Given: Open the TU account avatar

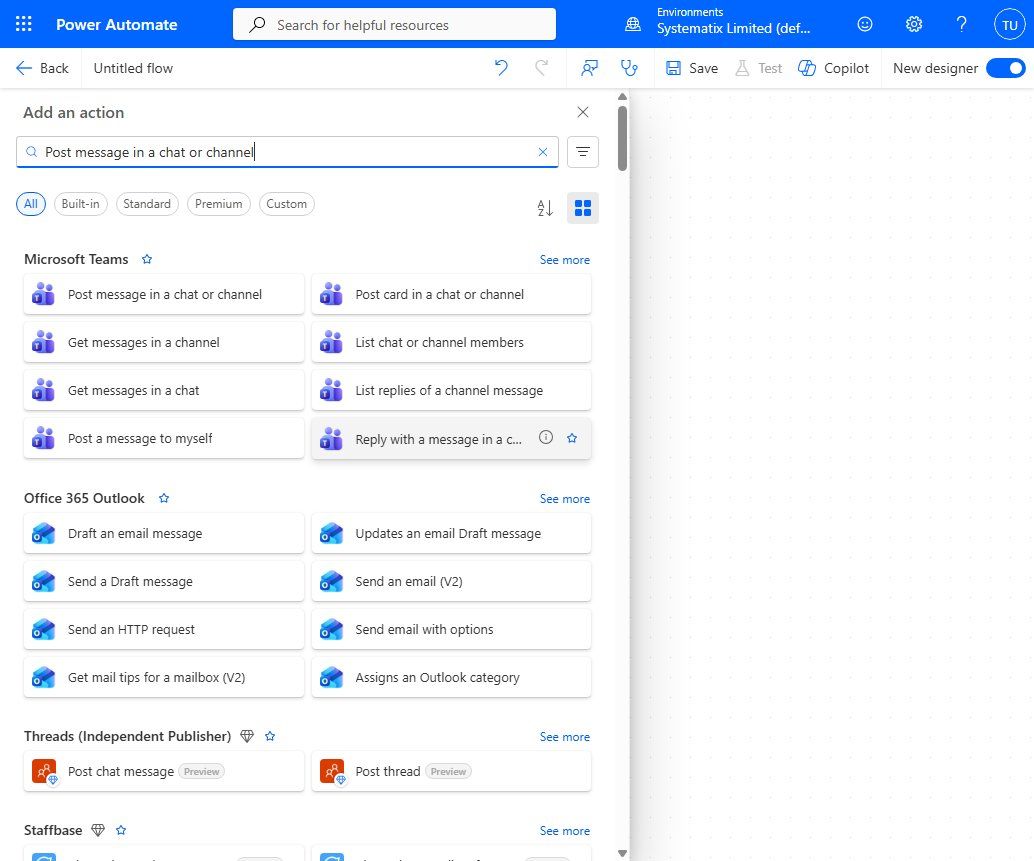Looking at the screenshot, I should pos(1010,25).
